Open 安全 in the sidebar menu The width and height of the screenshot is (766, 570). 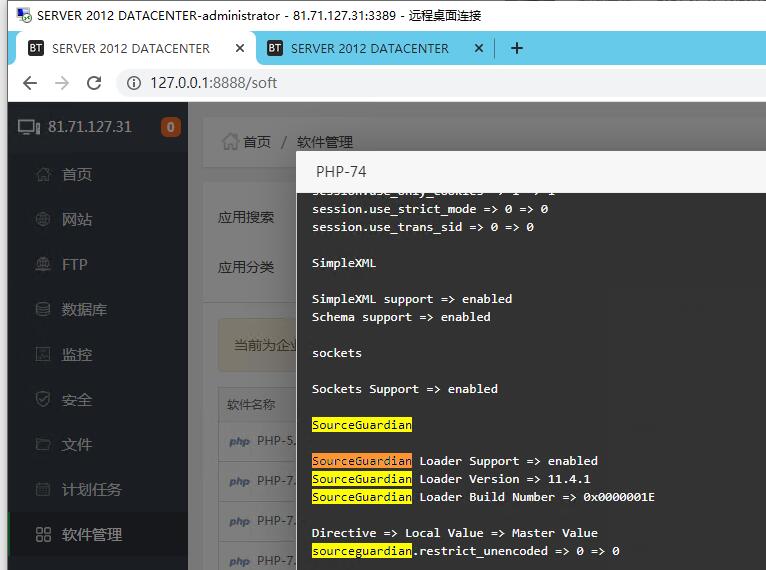click(77, 400)
